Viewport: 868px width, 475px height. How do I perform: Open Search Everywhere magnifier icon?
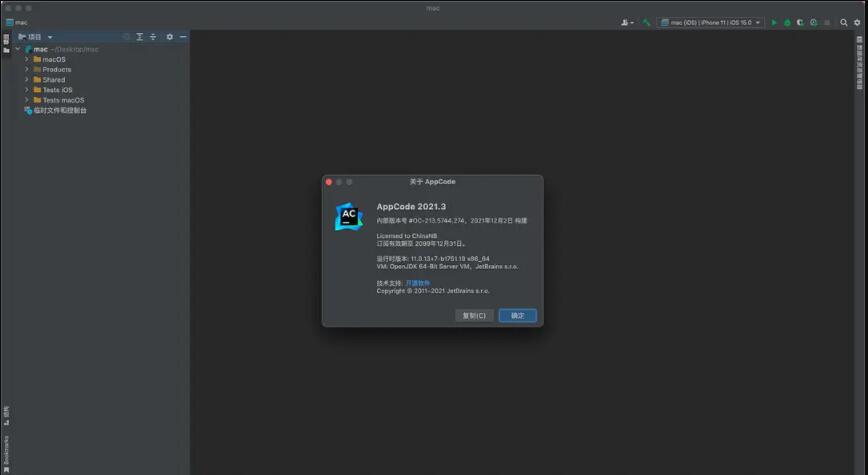[844, 23]
